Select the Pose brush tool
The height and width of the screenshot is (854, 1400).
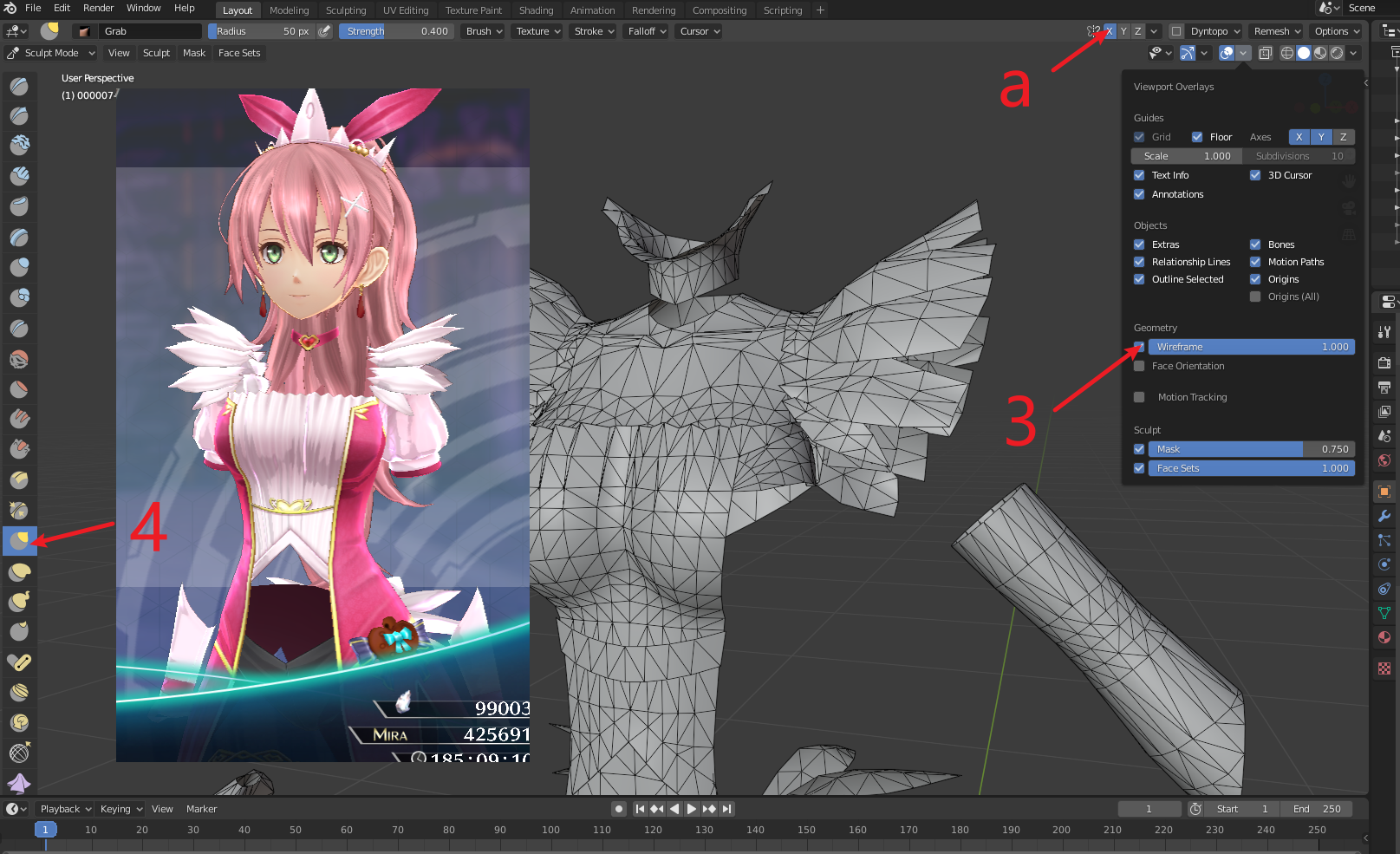click(19, 662)
